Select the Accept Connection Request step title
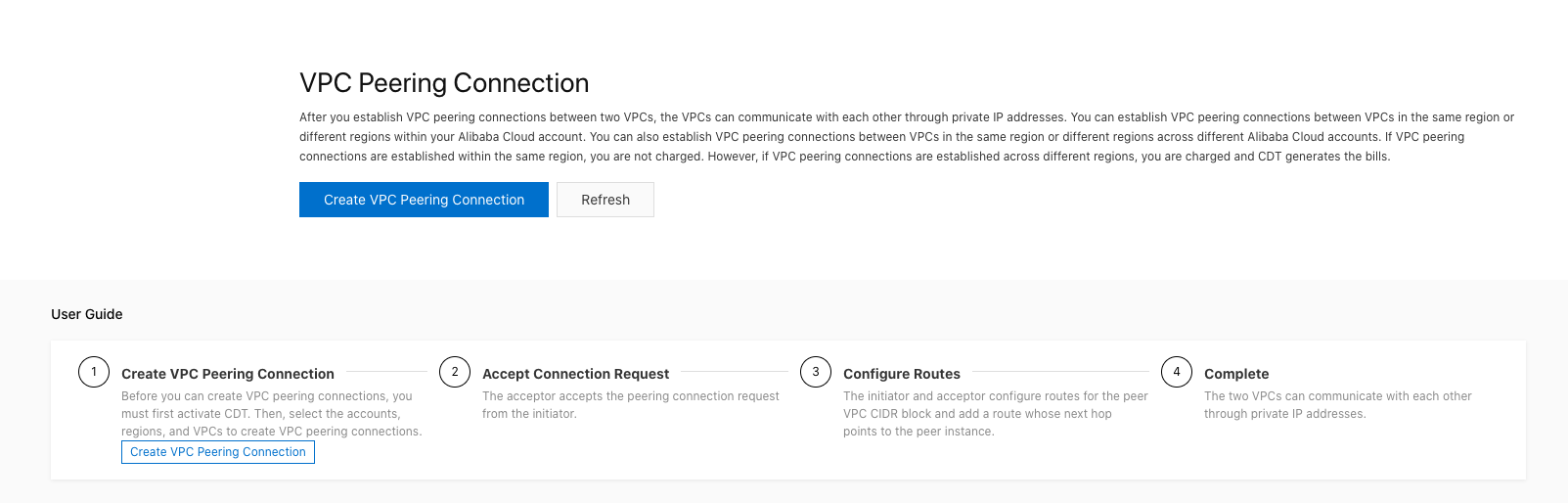Viewport: 1568px width, 503px height. coord(575,374)
